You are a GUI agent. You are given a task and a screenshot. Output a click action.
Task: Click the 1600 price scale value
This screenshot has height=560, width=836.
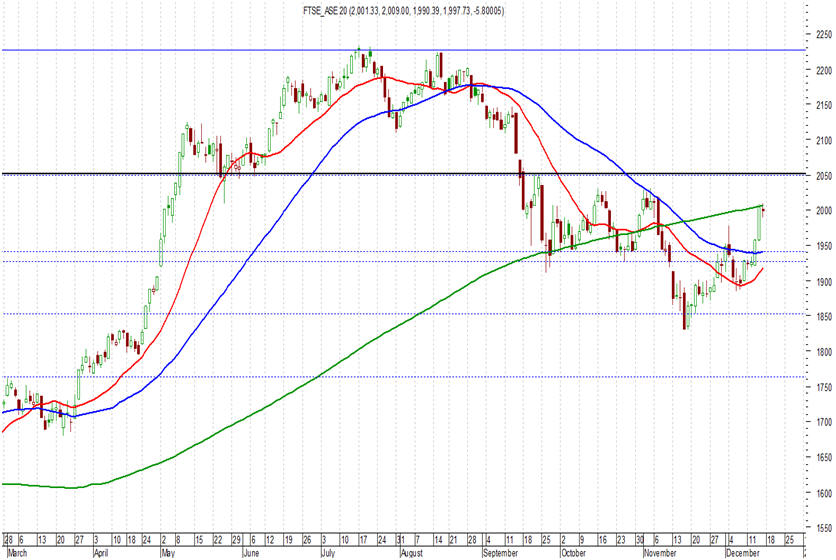click(823, 493)
